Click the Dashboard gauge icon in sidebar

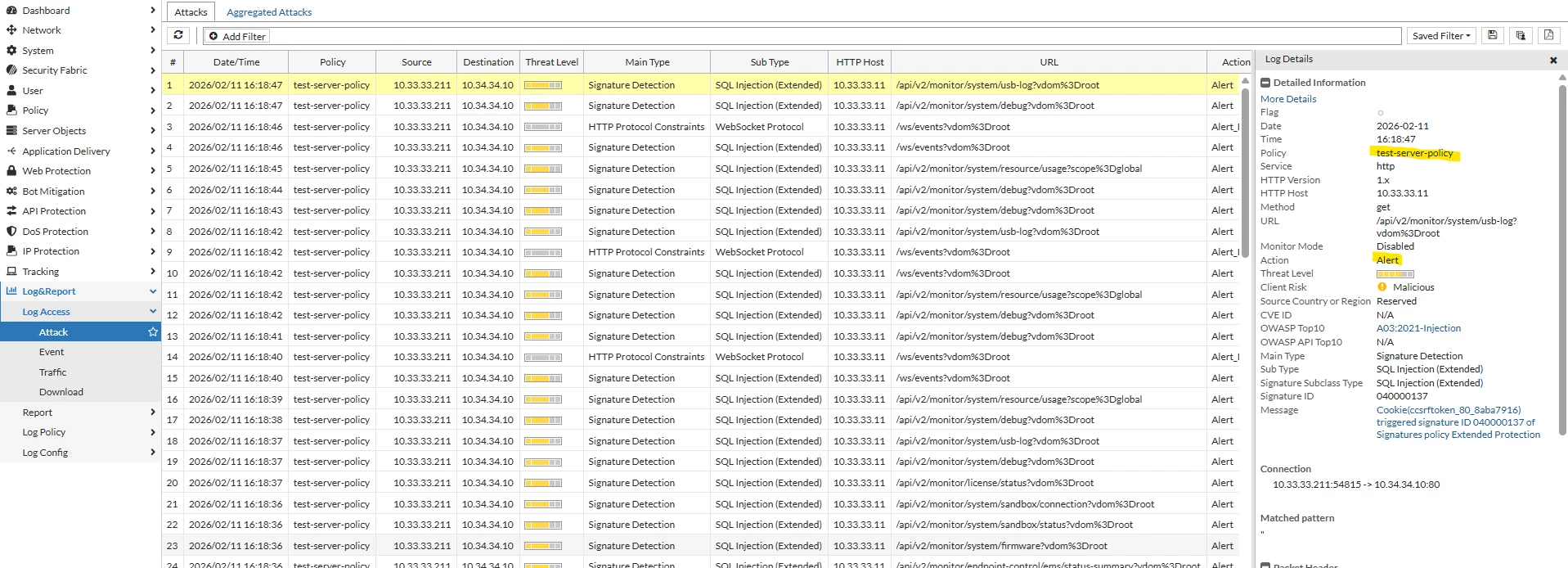coord(11,11)
